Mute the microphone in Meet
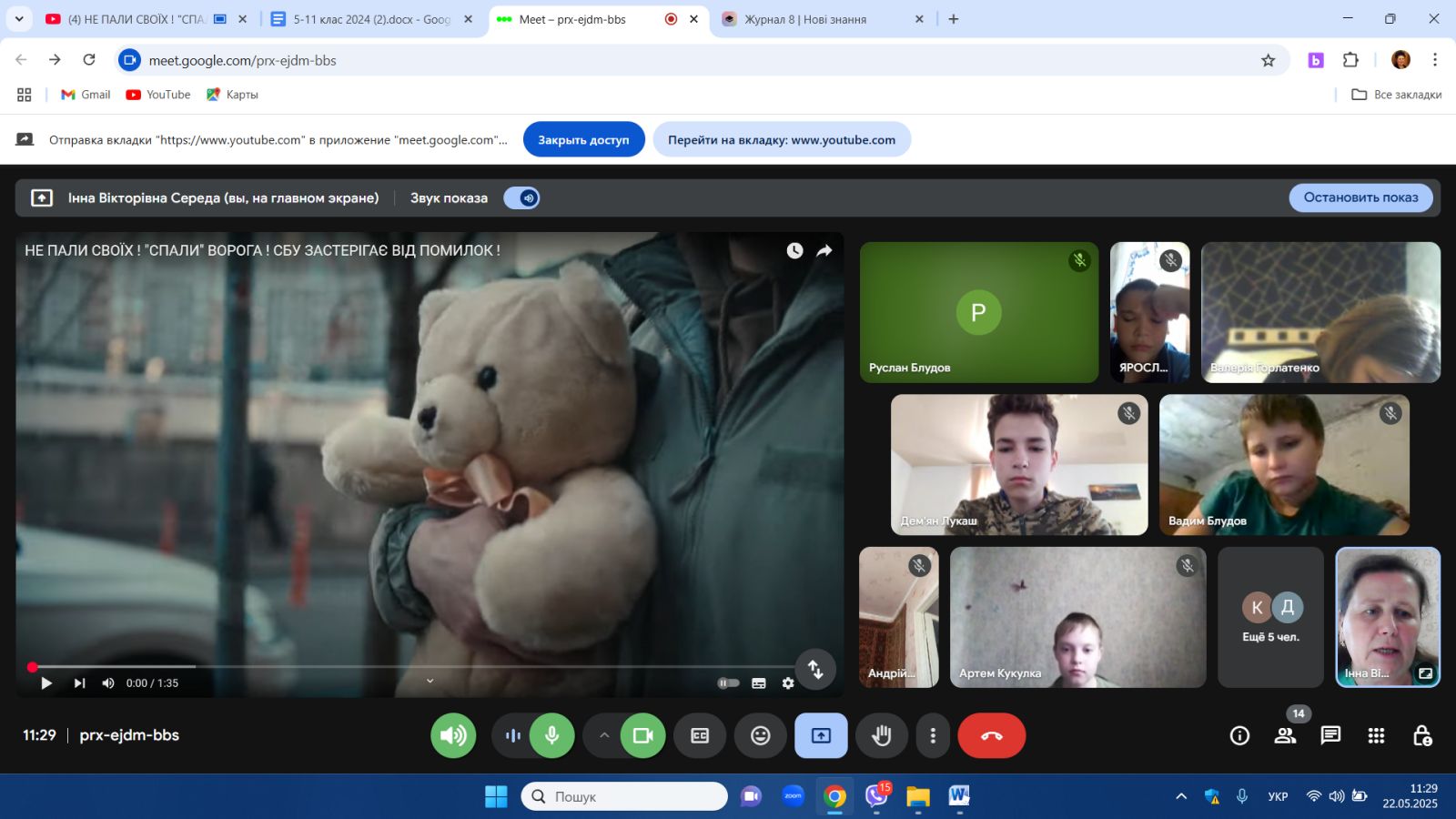Image resolution: width=1456 pixels, height=819 pixels. coord(551,735)
